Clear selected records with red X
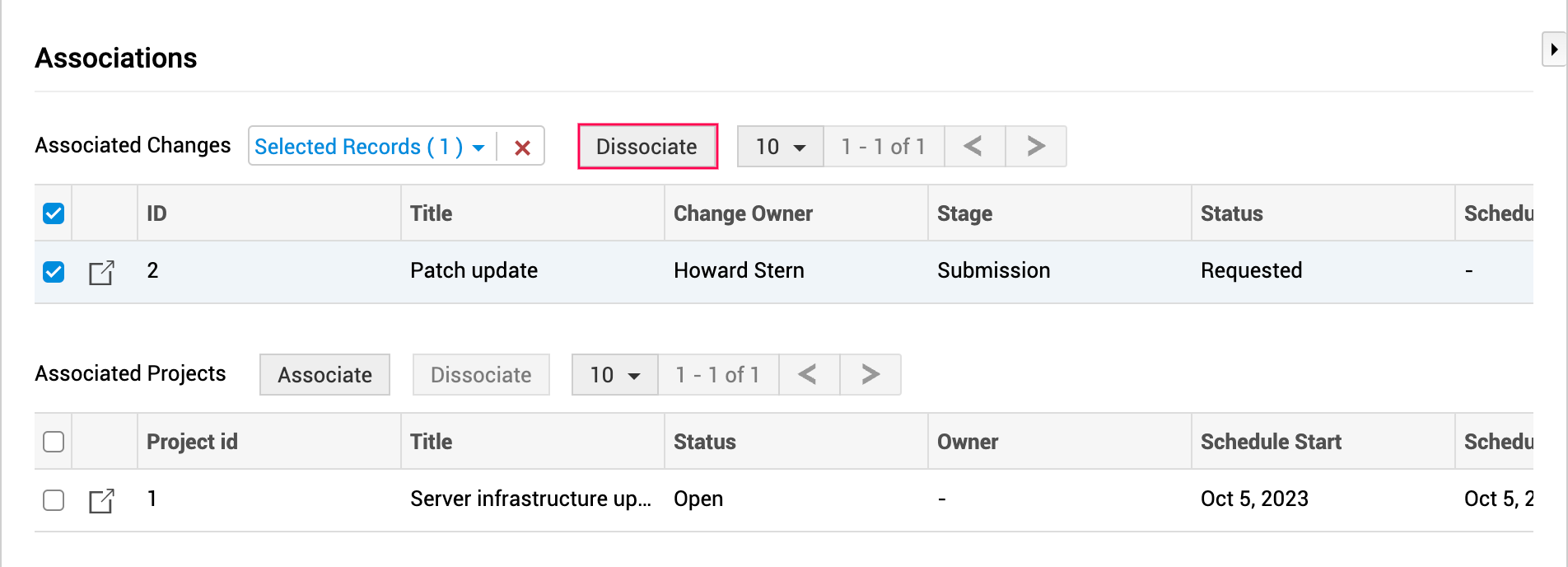Image resolution: width=1568 pixels, height=567 pixels. [x=522, y=148]
